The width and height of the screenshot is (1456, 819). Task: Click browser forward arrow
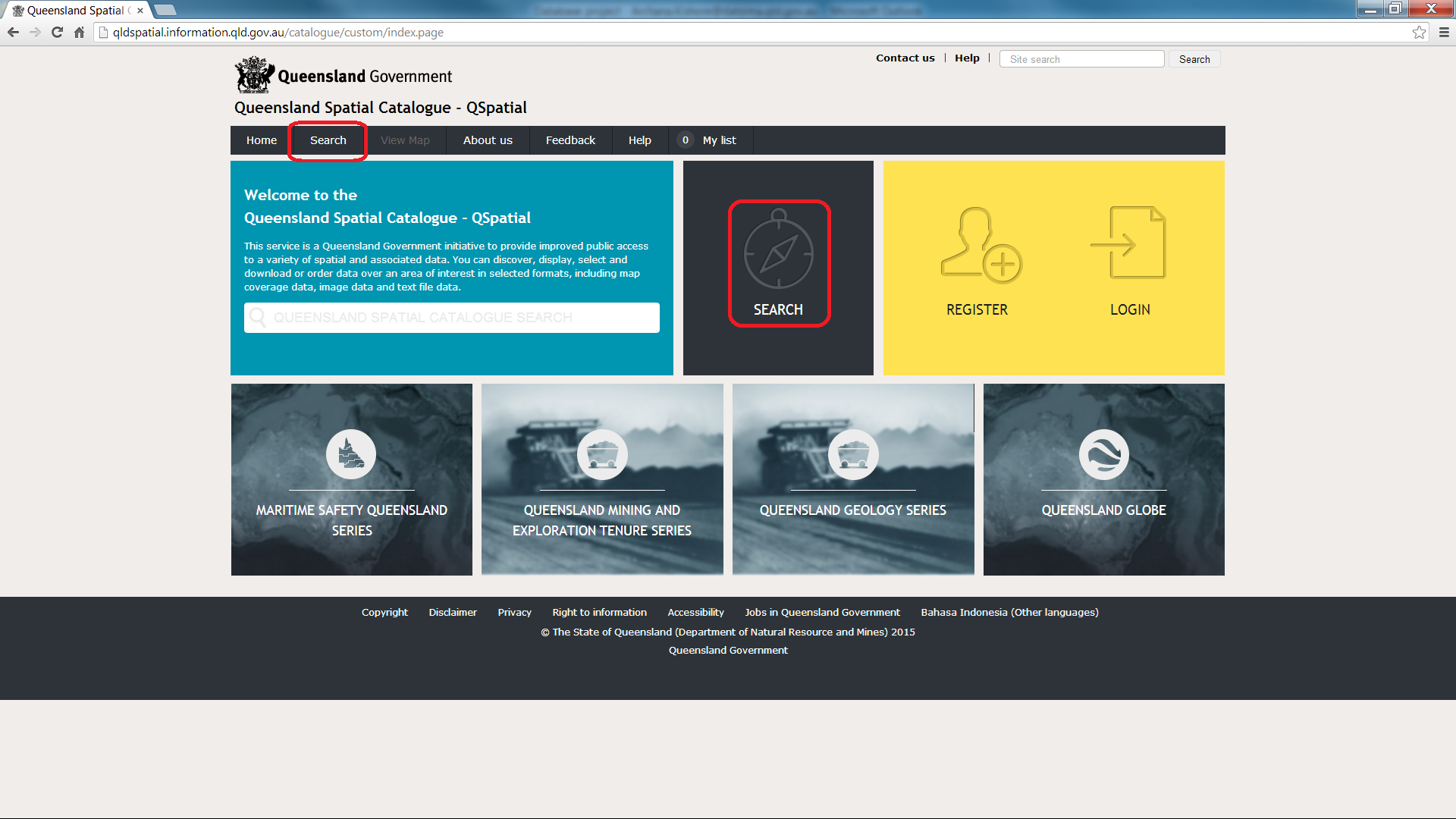35,32
